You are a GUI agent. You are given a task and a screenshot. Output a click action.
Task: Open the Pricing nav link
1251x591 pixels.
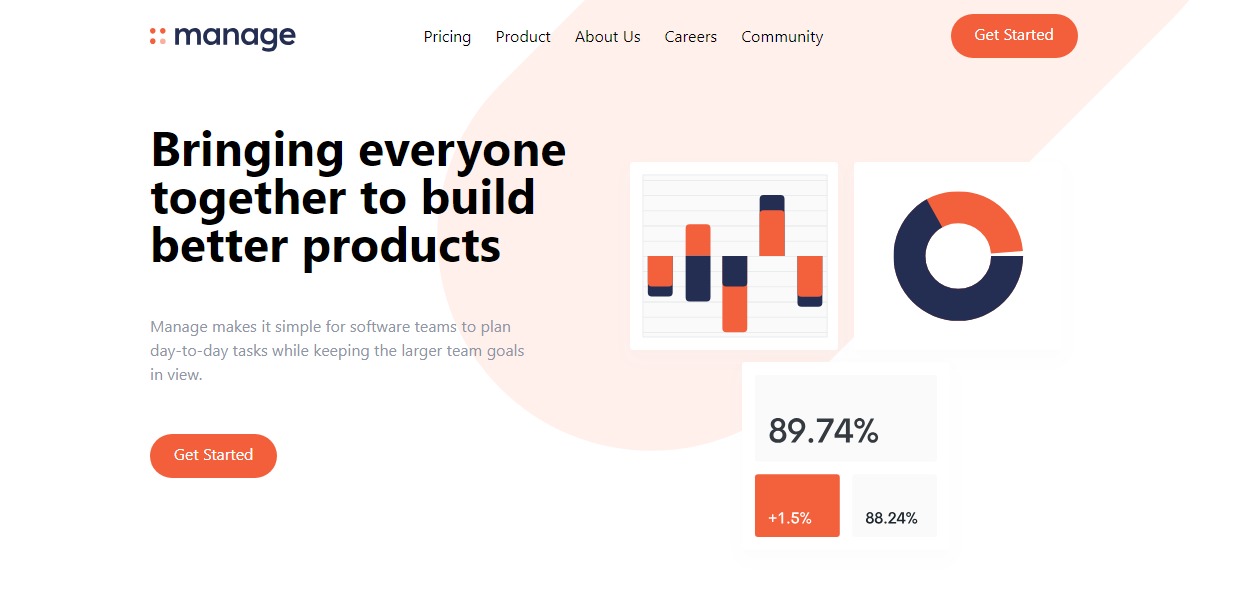[447, 37]
